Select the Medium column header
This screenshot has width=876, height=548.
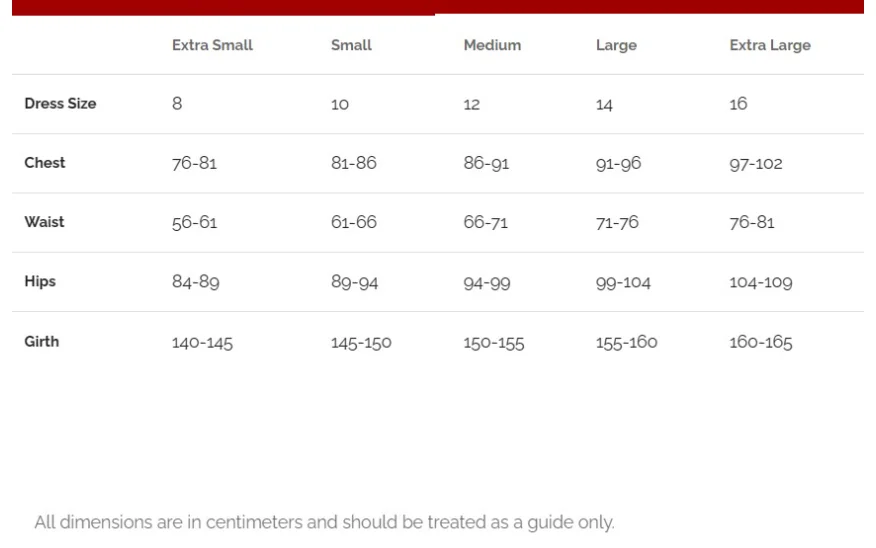tap(492, 45)
